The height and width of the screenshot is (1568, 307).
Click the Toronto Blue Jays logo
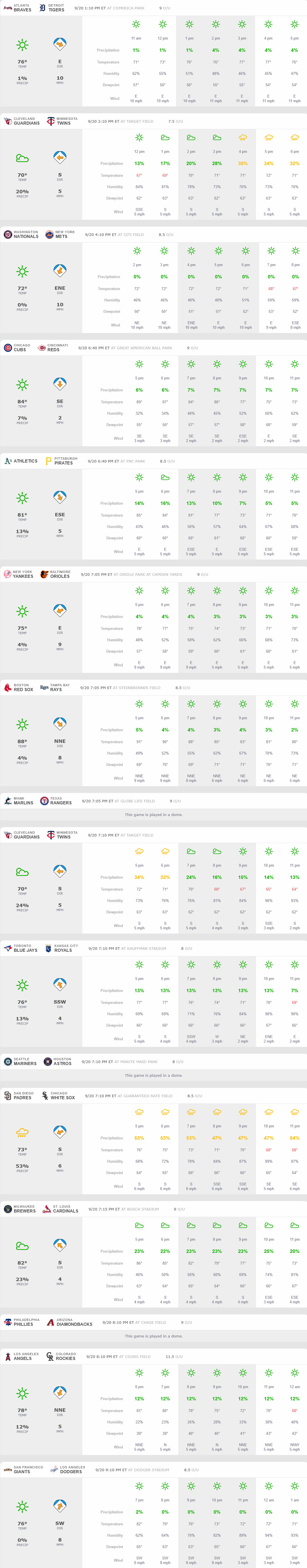pos(8,948)
